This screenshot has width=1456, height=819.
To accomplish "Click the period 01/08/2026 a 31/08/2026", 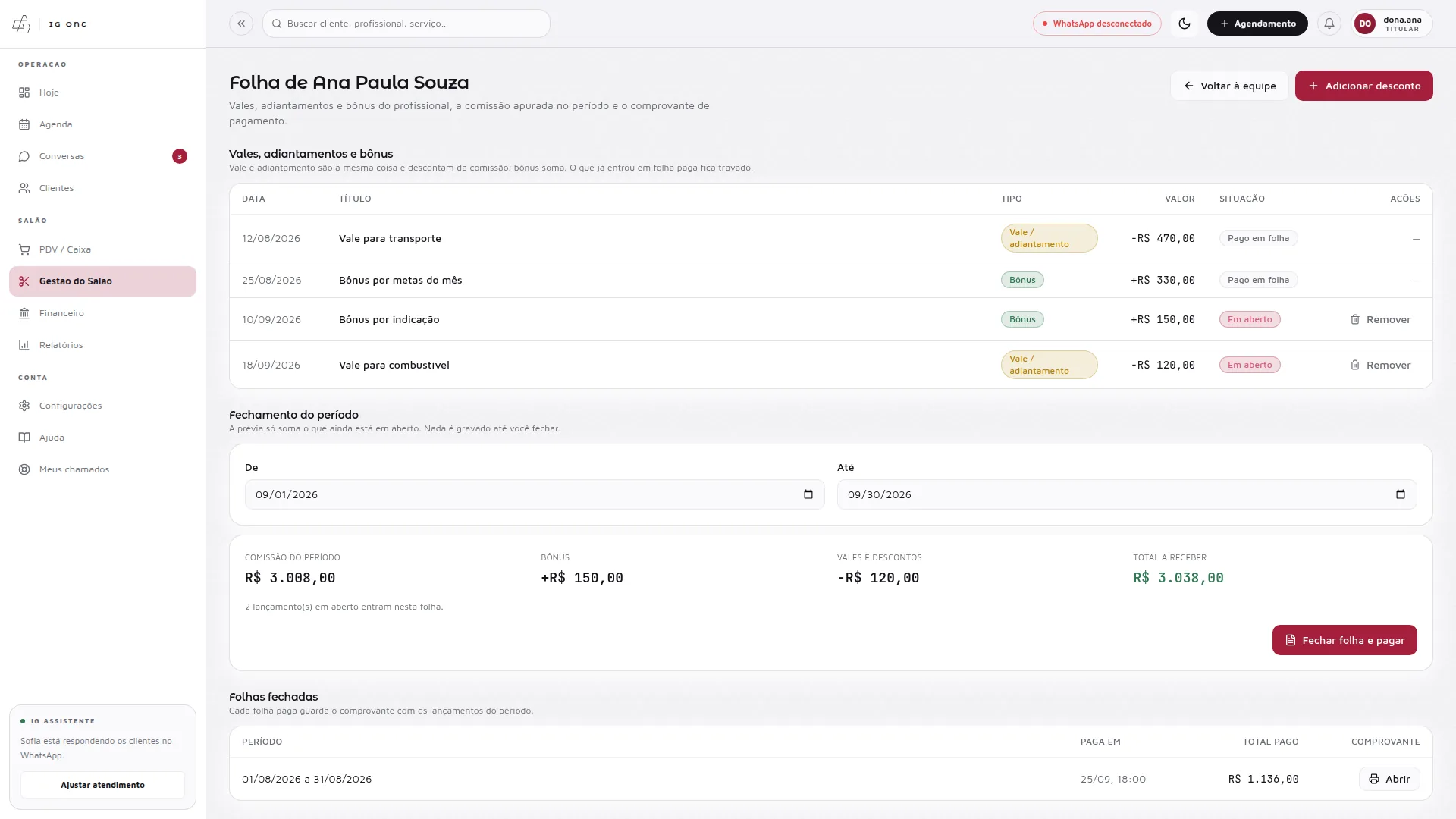I will click(306, 779).
